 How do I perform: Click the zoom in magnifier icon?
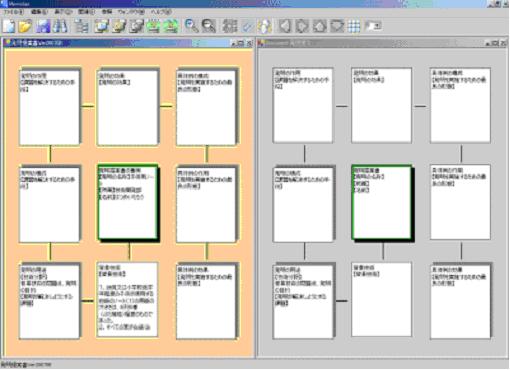[191, 26]
